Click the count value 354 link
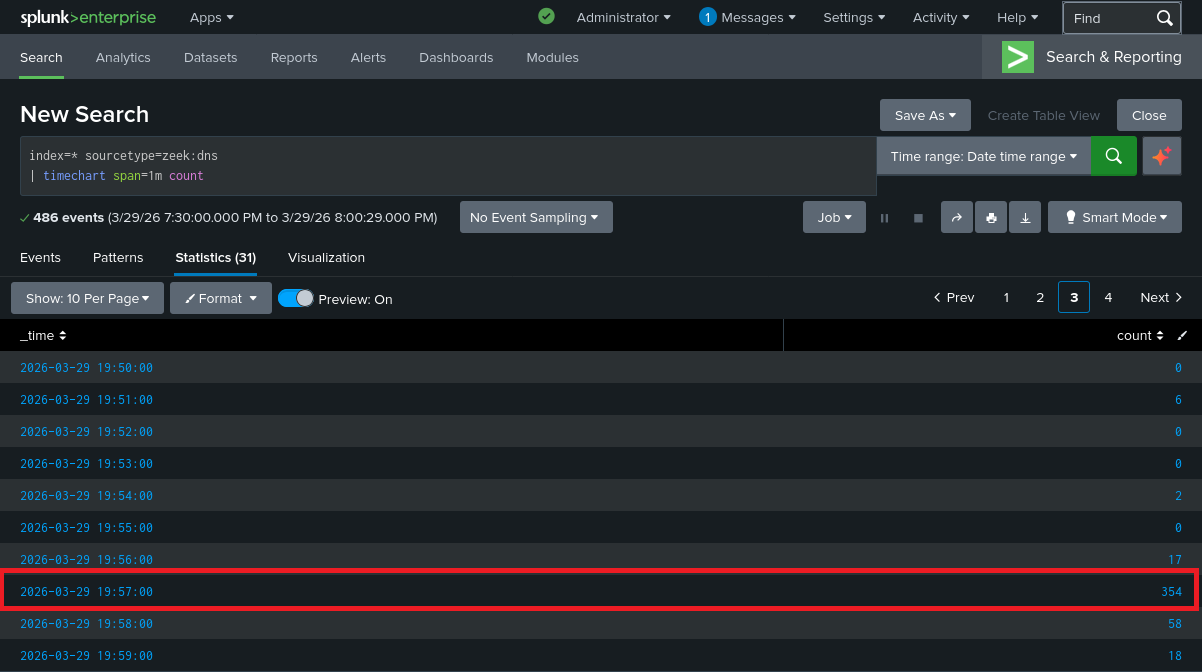Image resolution: width=1202 pixels, height=672 pixels. [1170, 591]
